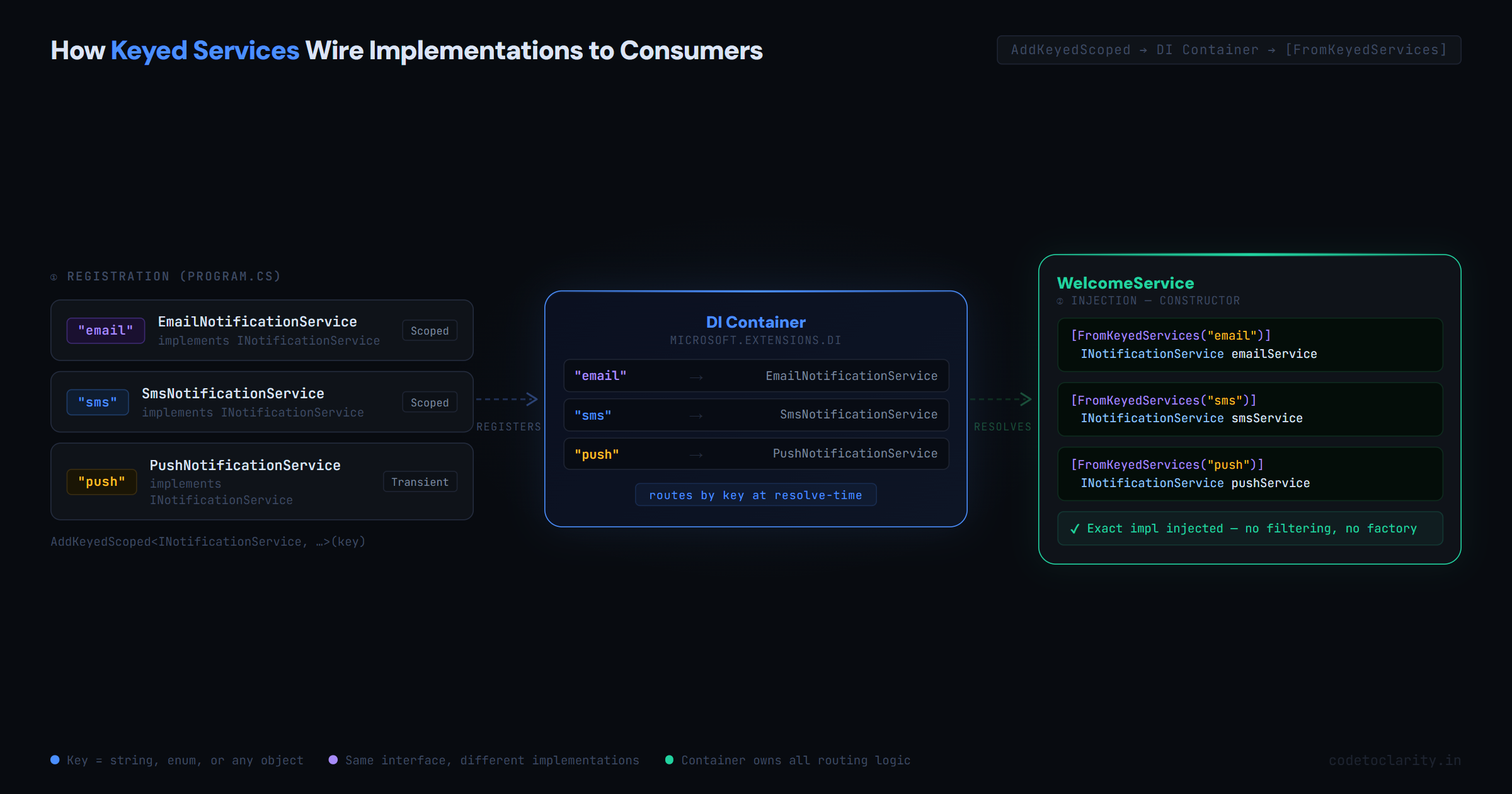
Task: Expand the "email" mapping row arrow
Action: (696, 376)
